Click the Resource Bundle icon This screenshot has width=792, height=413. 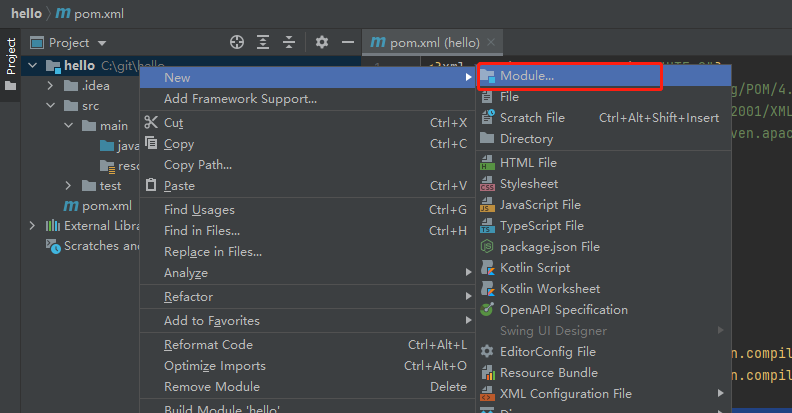pos(487,373)
